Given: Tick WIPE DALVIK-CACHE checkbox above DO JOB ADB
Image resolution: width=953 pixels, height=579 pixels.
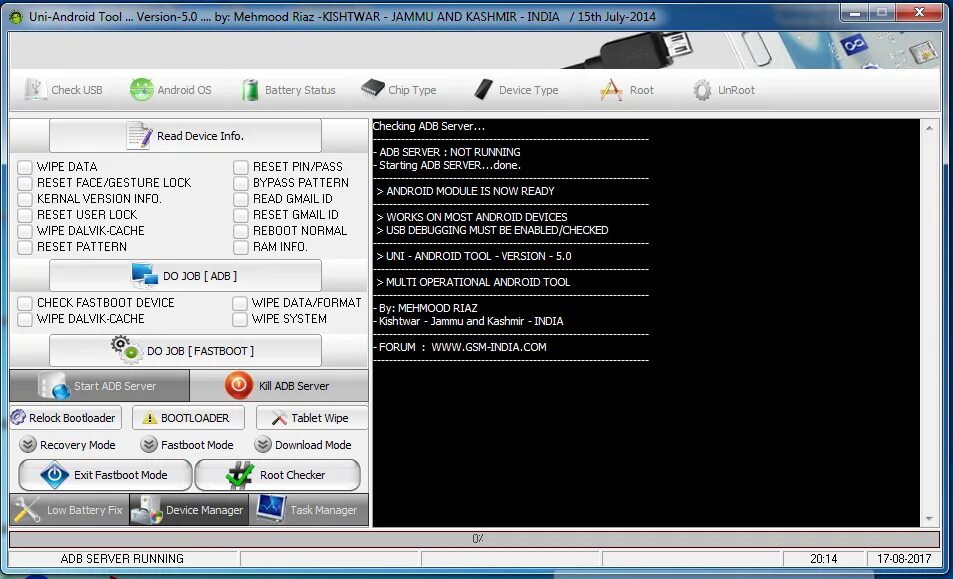Looking at the screenshot, I should pos(25,231).
